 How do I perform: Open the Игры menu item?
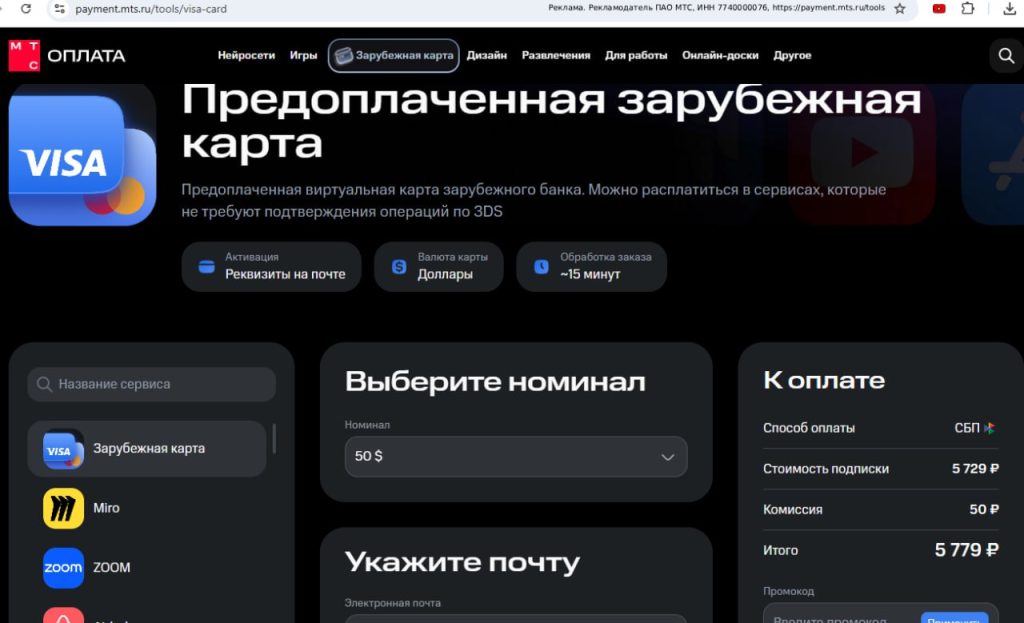click(x=303, y=55)
